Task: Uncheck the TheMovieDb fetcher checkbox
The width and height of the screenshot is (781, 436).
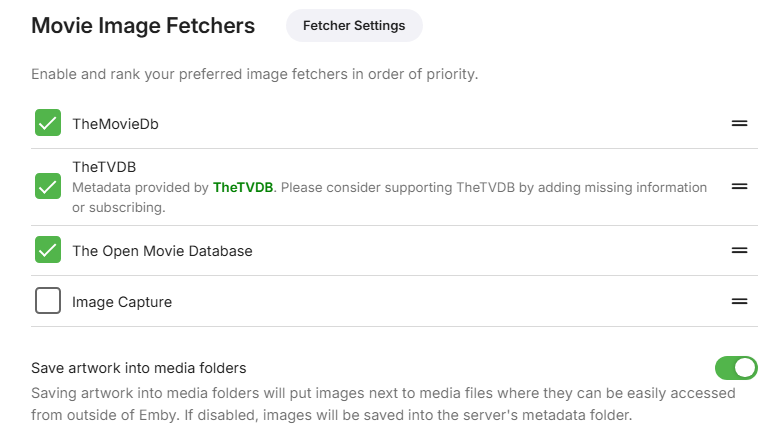Action: tap(48, 123)
